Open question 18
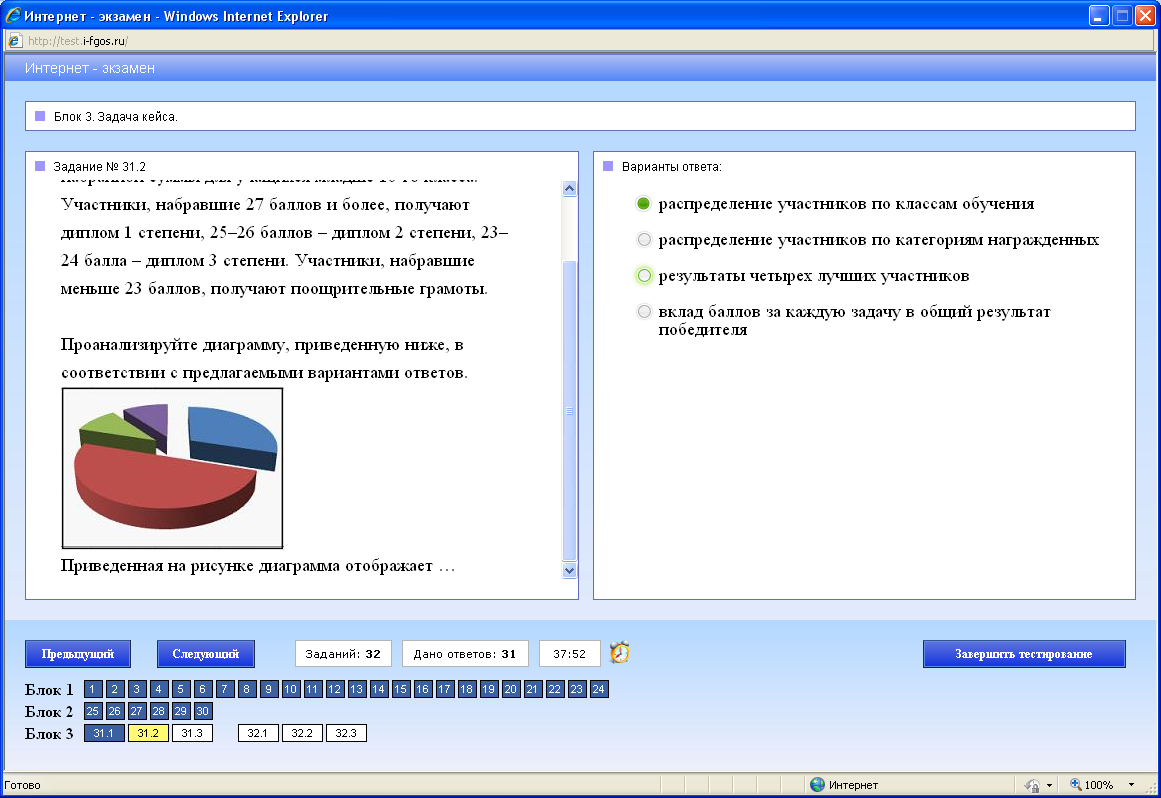Screen dimensions: 1161x798 coord(466,689)
